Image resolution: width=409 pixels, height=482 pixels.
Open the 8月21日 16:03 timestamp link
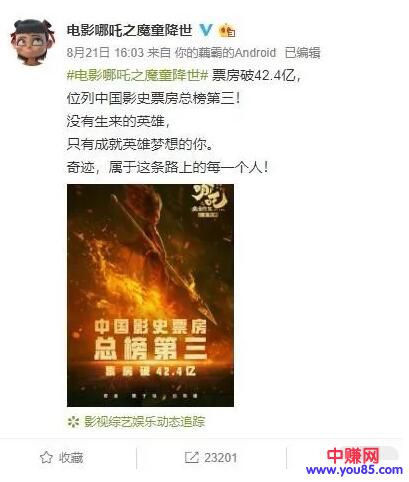(x=105, y=53)
